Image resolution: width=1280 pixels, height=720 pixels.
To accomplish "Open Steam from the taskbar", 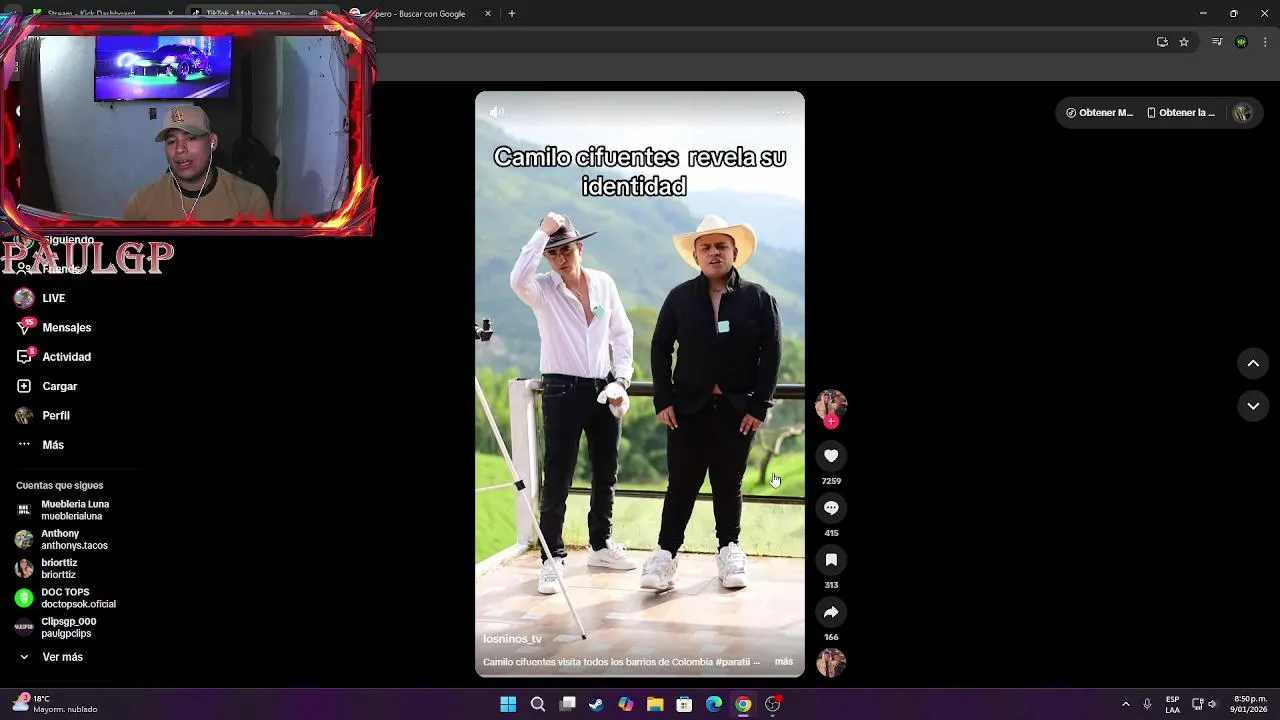I will click(596, 704).
